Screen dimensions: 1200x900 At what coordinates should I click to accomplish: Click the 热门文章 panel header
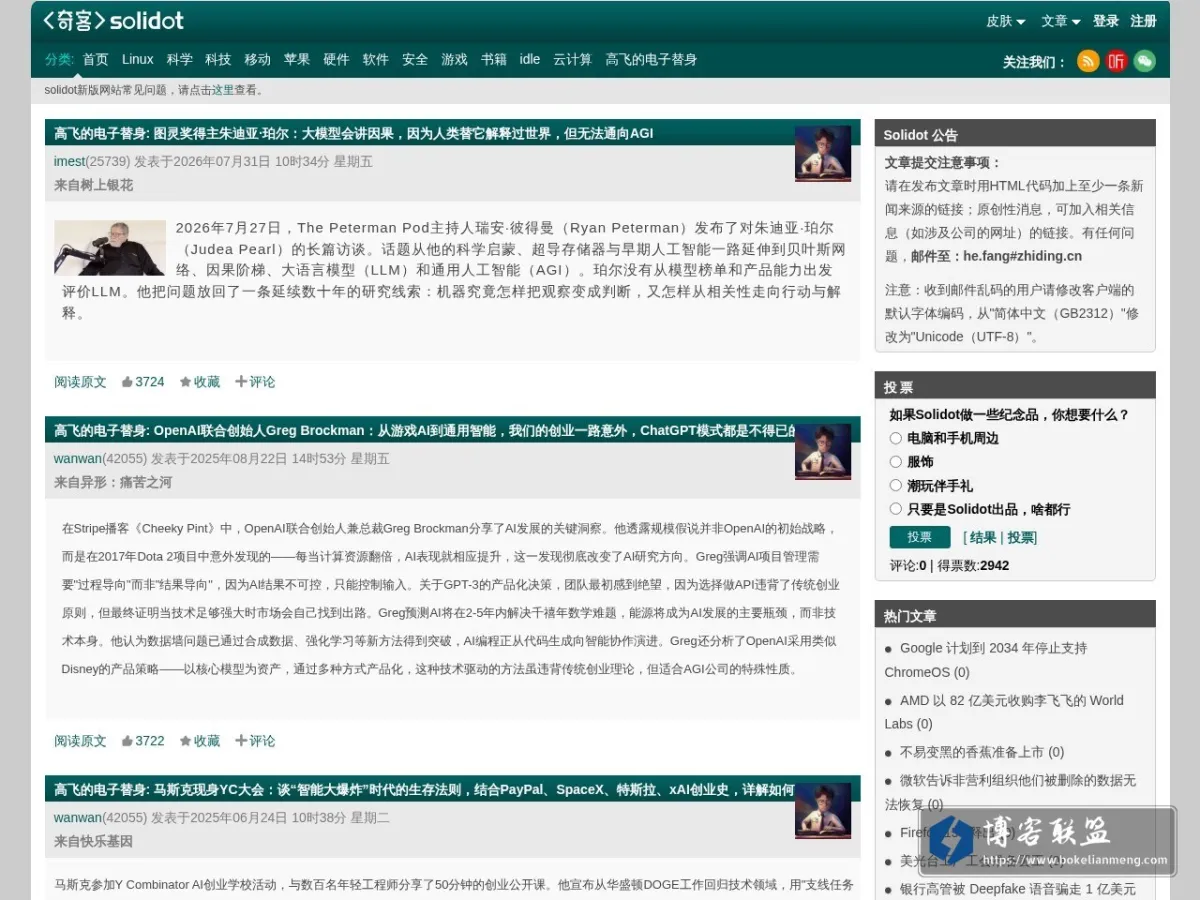[x=1015, y=615]
